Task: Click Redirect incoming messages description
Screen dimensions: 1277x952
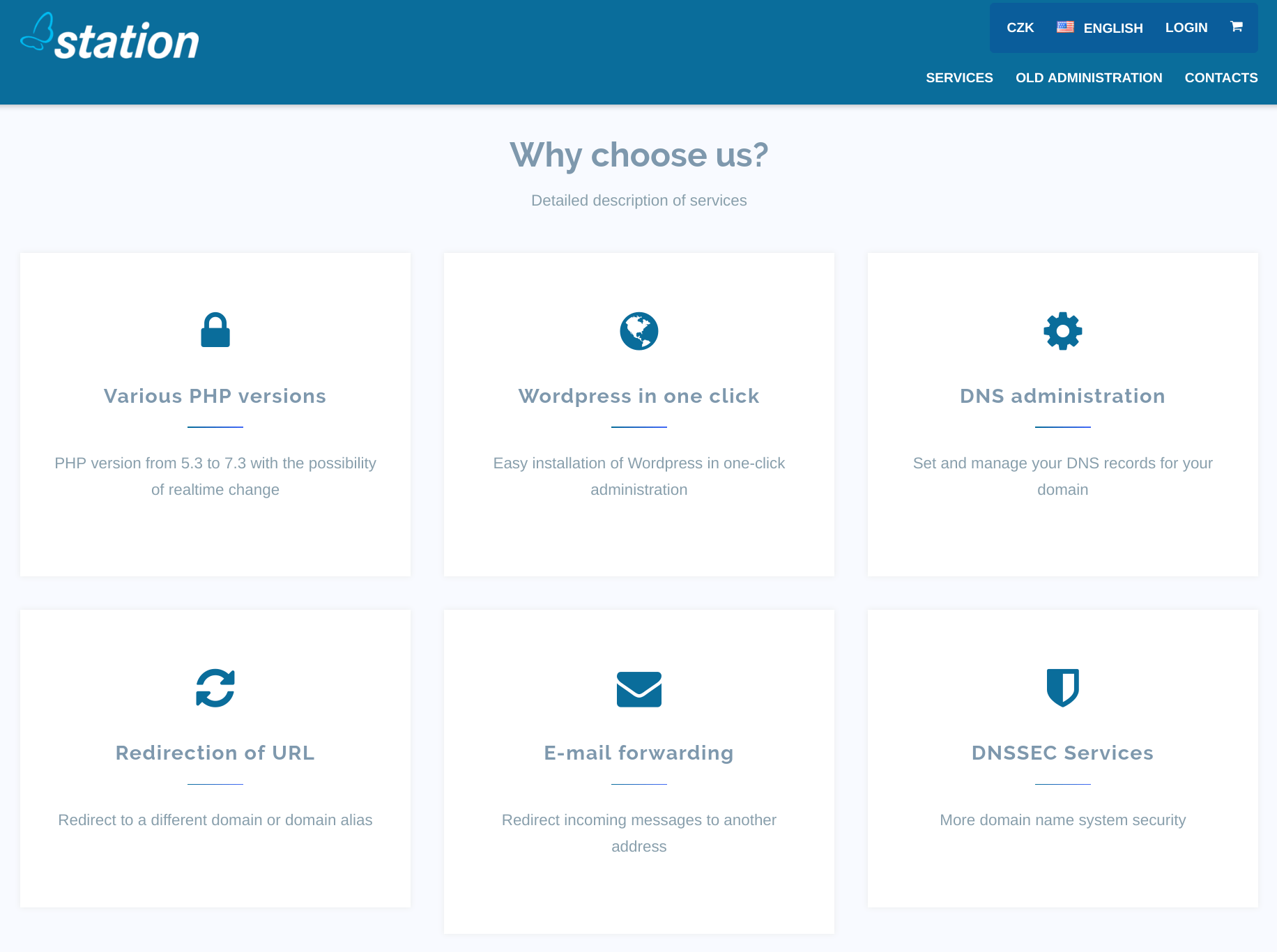Action: point(639,834)
